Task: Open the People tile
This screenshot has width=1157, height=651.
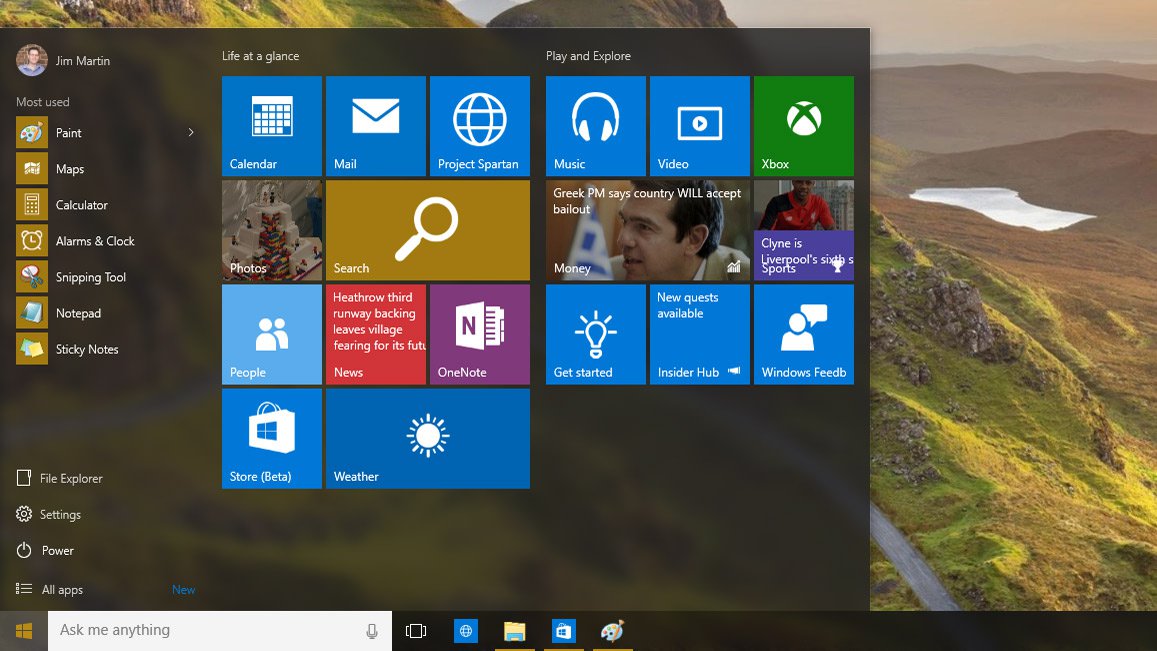Action: 272,334
